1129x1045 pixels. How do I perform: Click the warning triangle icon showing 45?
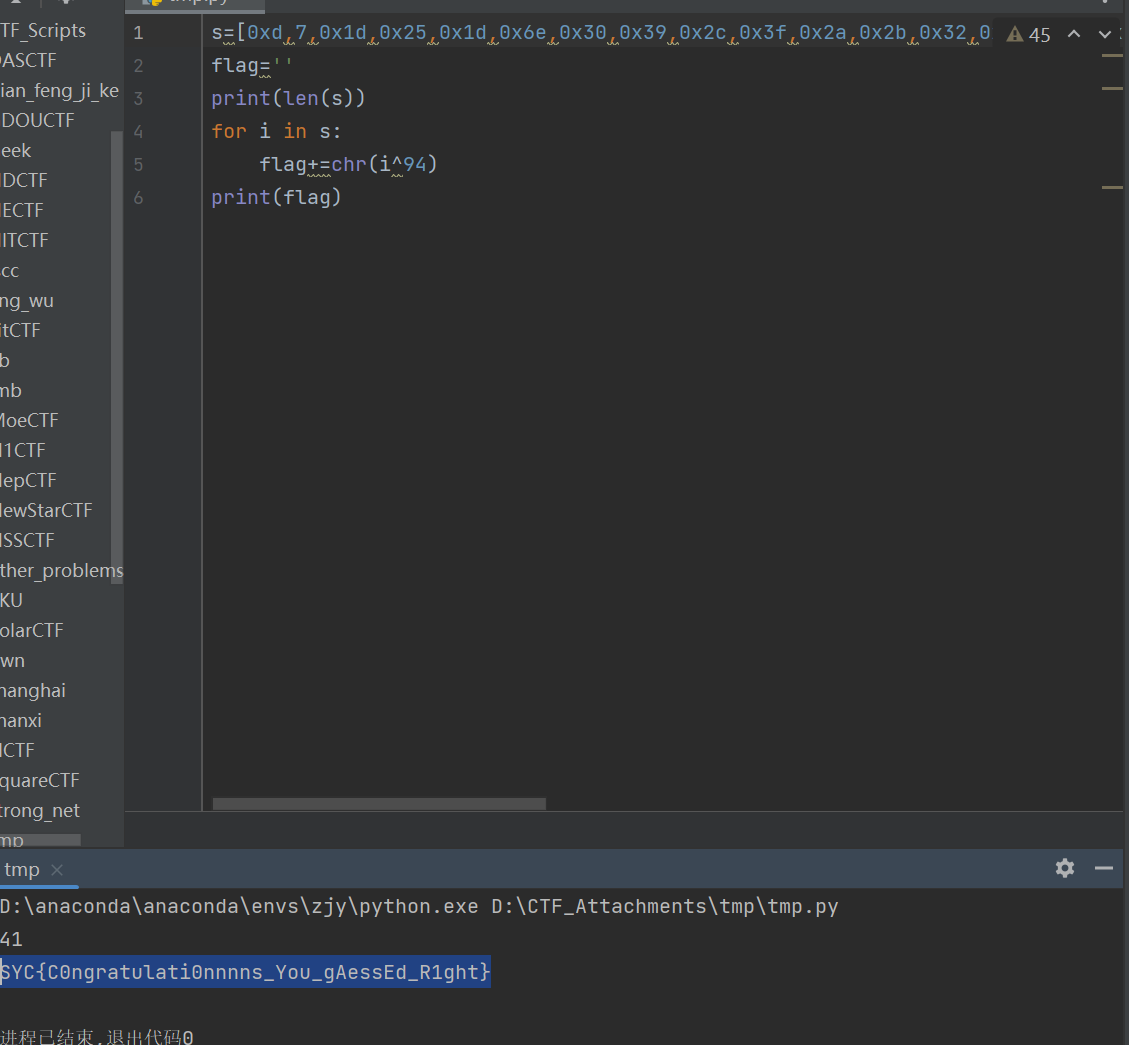coord(1016,35)
